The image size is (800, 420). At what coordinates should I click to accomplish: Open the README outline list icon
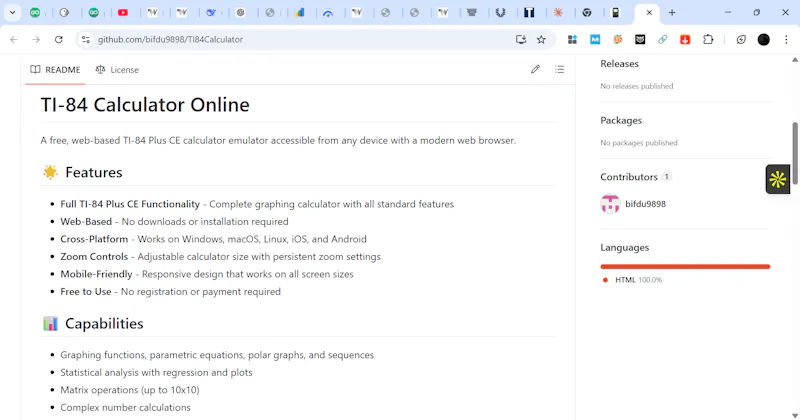pyautogui.click(x=560, y=69)
